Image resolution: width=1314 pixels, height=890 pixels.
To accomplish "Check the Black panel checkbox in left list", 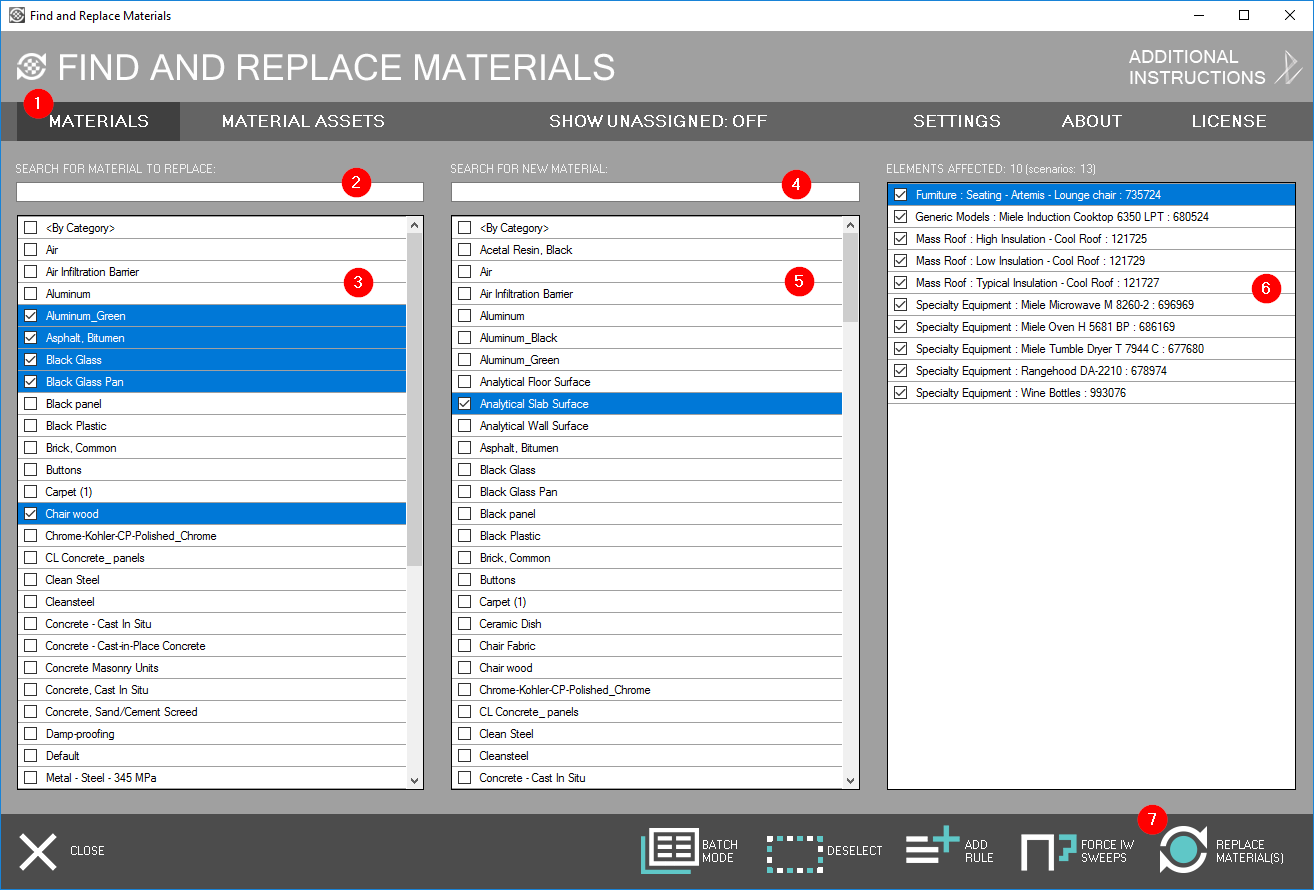I will (x=30, y=404).
